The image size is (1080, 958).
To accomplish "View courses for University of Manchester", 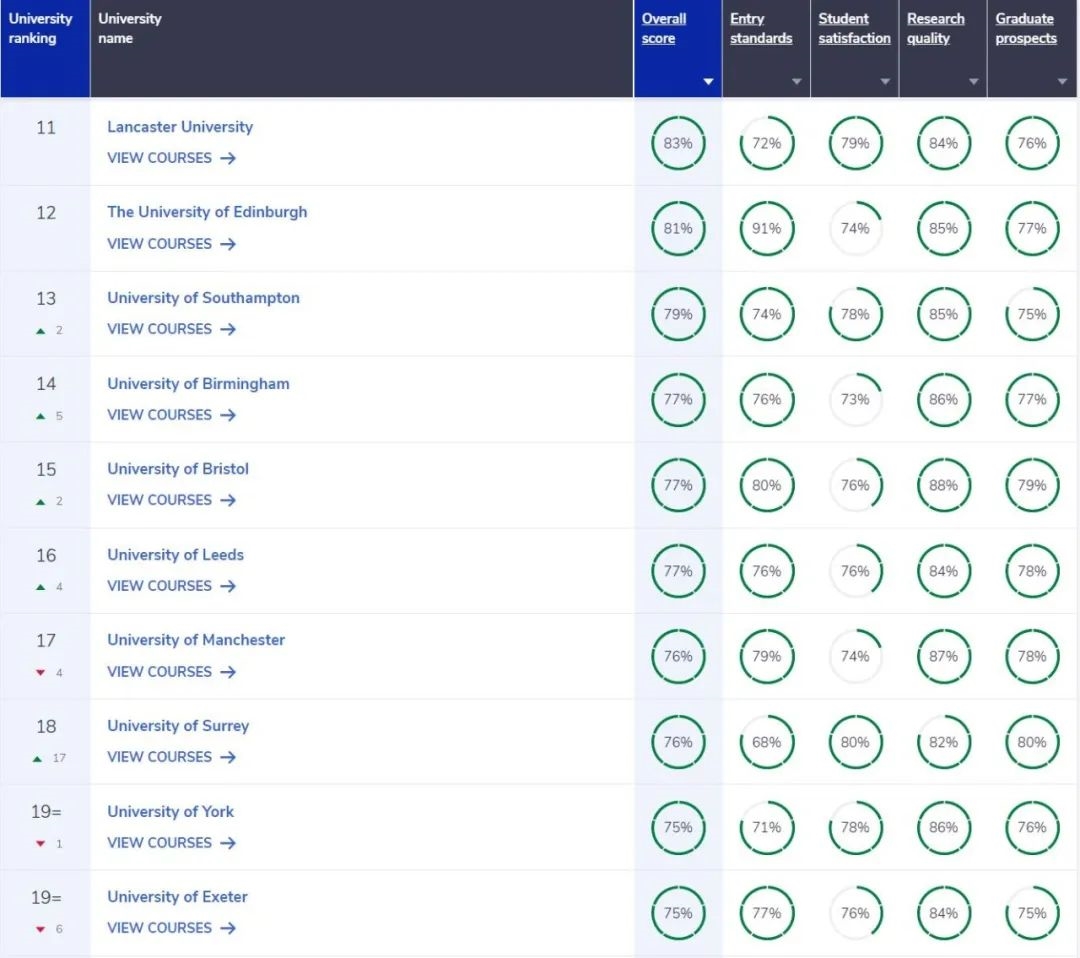I will [170, 672].
